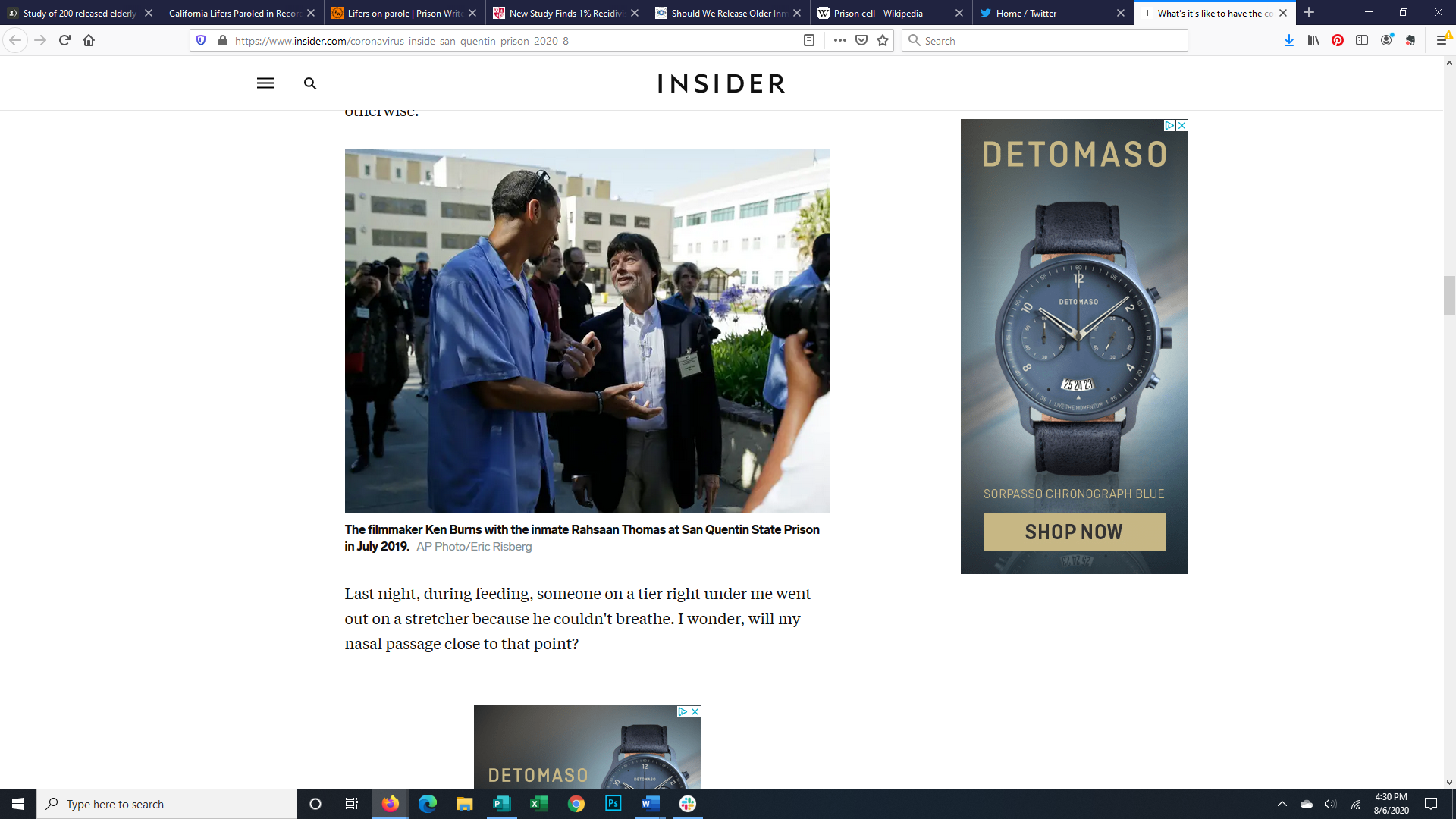Click the Pinterest extension icon
The width and height of the screenshot is (1456, 819).
pos(1337,41)
